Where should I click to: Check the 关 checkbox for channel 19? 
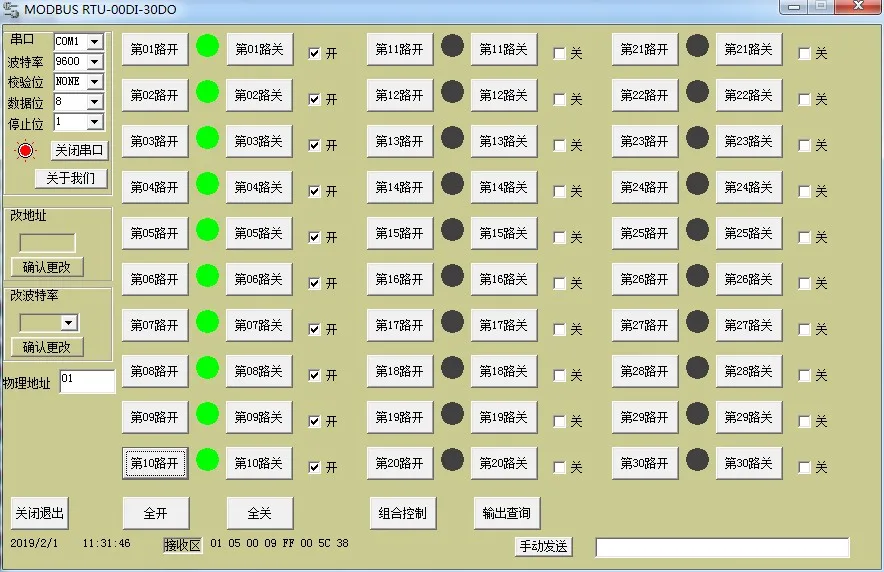click(x=559, y=421)
